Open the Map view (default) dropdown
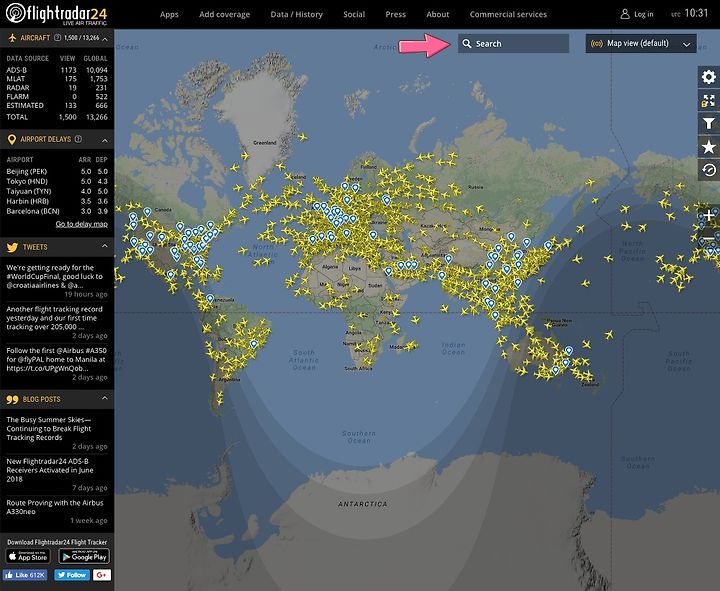Viewport: 720px width, 591px height. point(641,44)
